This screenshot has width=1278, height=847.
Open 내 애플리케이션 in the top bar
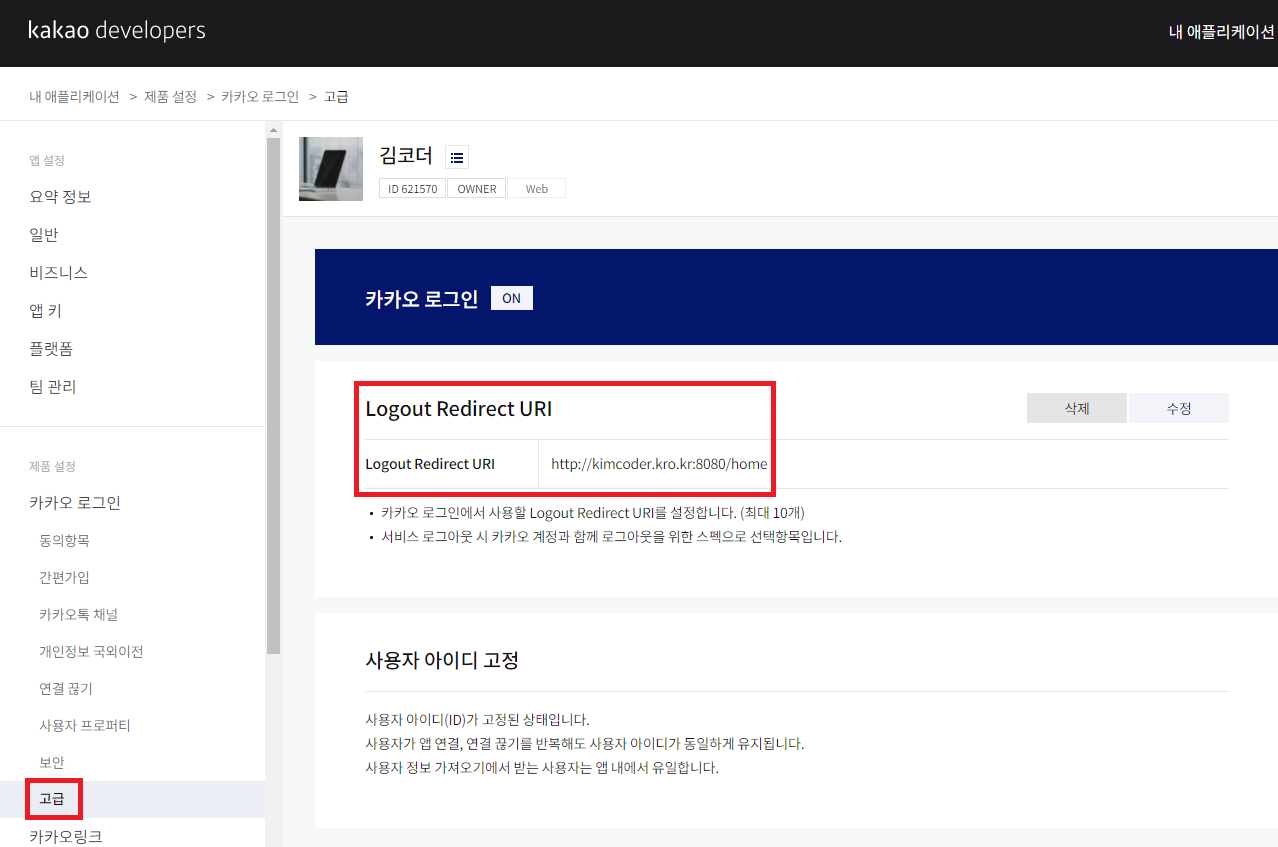[1223, 31]
